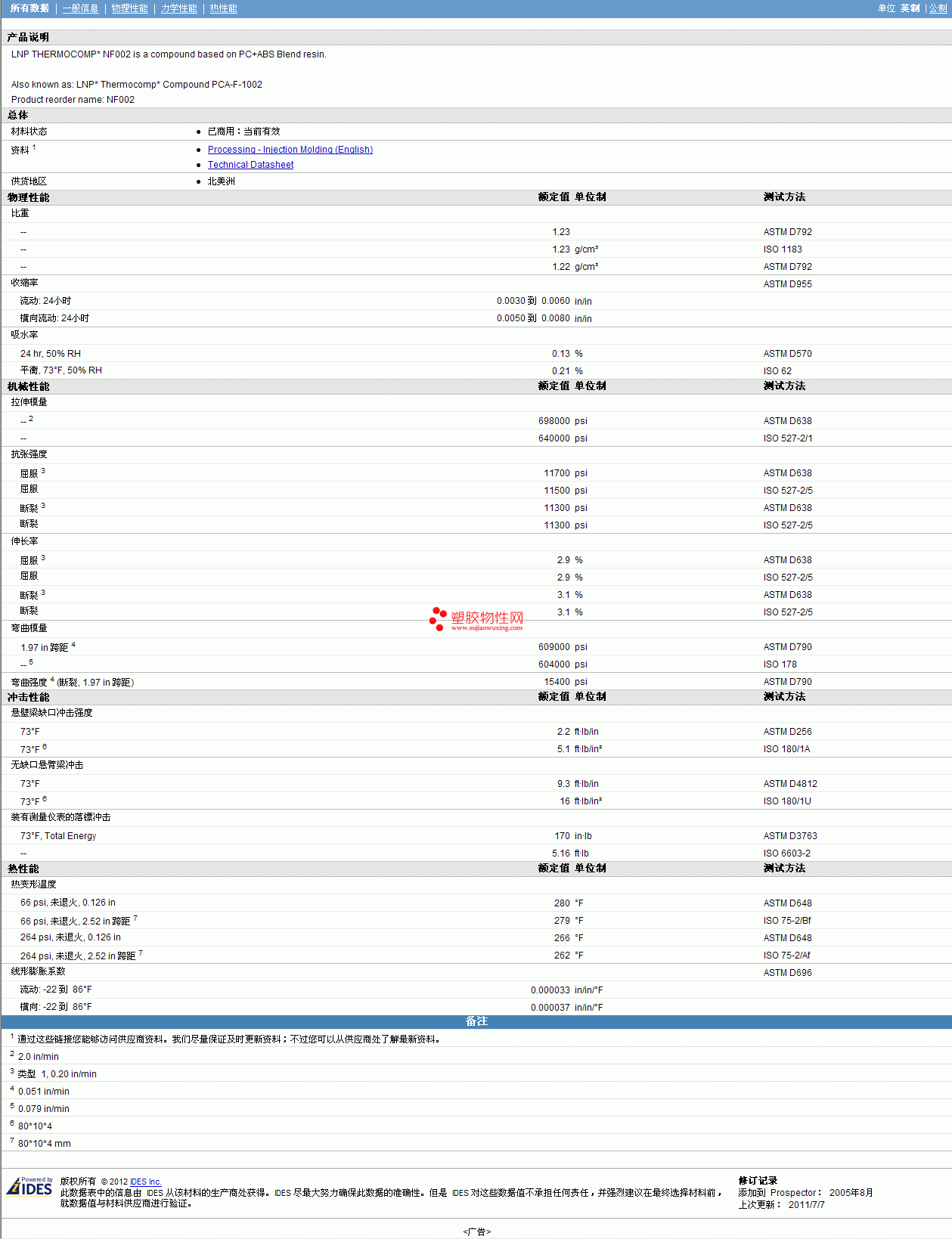Switch units to 公制

pyautogui.click(x=938, y=8)
